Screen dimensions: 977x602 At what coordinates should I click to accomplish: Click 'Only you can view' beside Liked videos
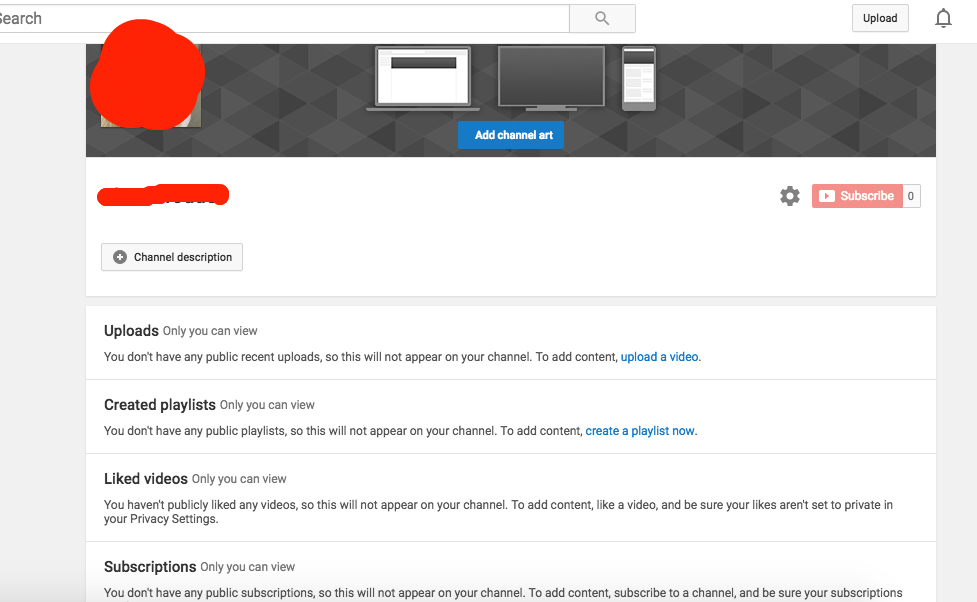click(239, 479)
